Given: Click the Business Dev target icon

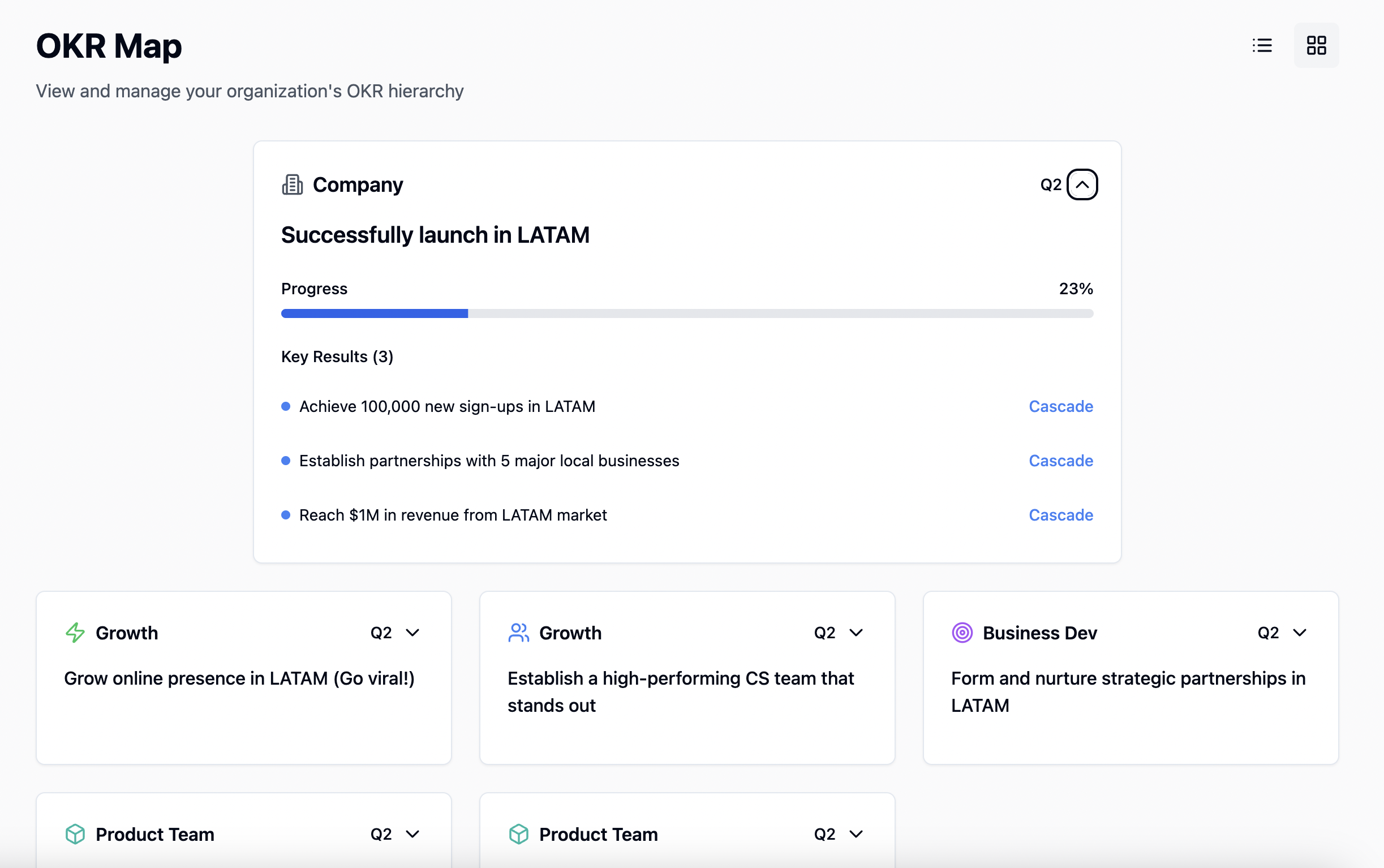Looking at the screenshot, I should [962, 633].
